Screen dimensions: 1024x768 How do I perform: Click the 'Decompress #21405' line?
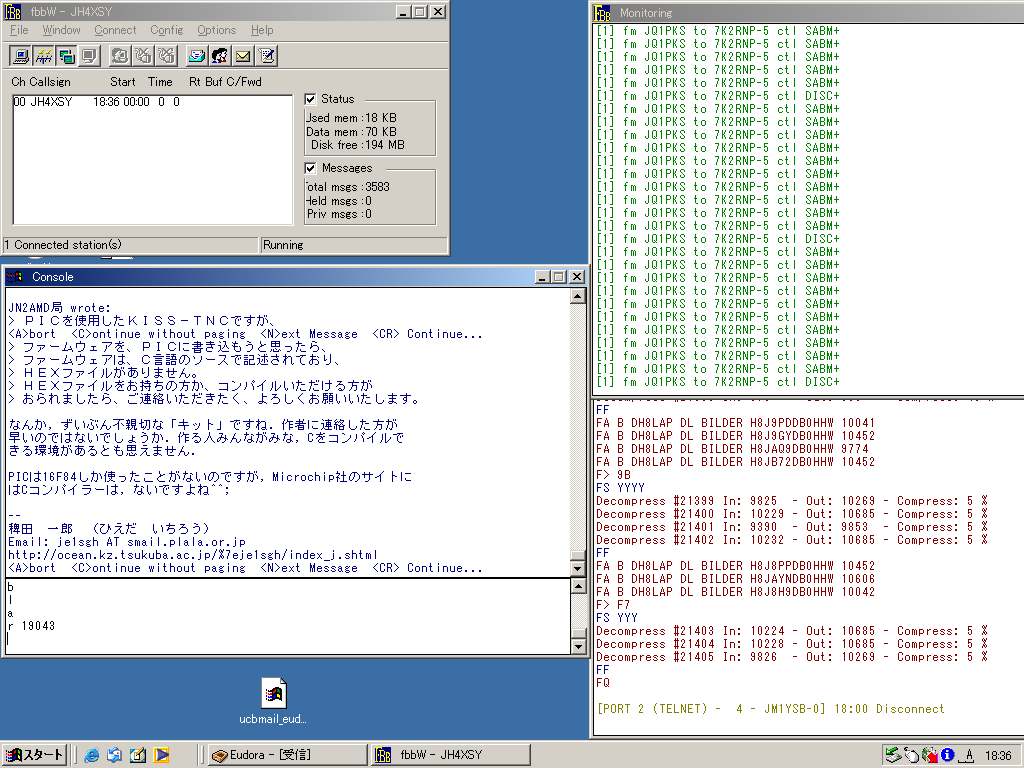pyautogui.click(x=792, y=657)
